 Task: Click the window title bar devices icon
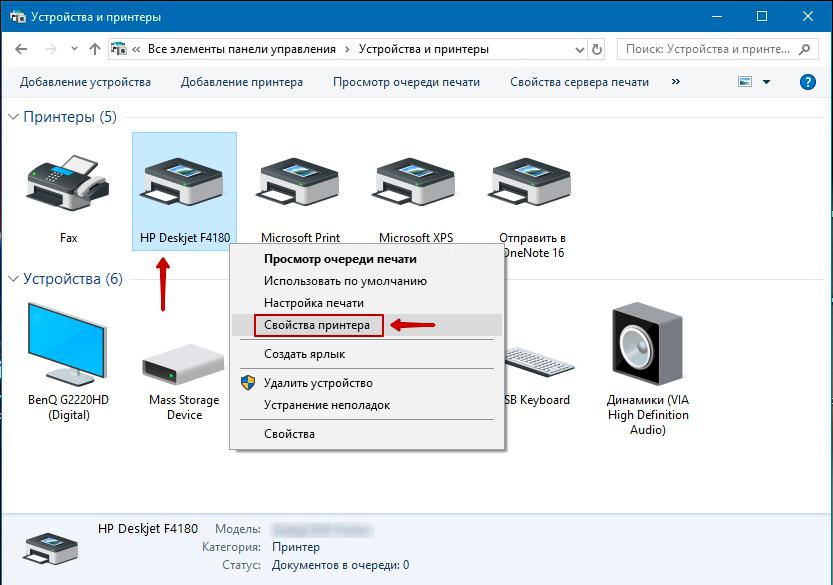pyautogui.click(x=18, y=16)
